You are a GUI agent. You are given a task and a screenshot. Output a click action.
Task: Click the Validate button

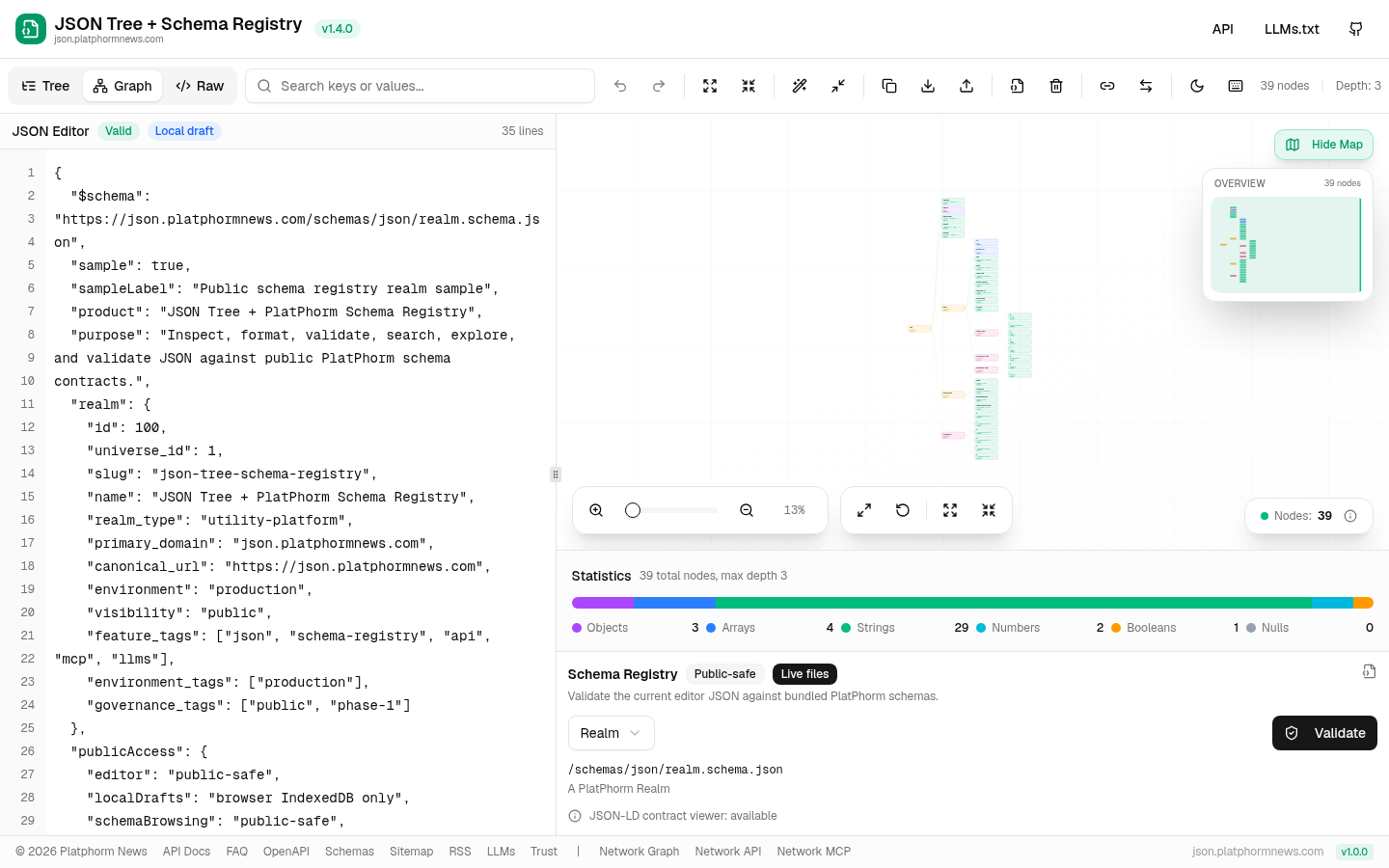coord(1324,733)
